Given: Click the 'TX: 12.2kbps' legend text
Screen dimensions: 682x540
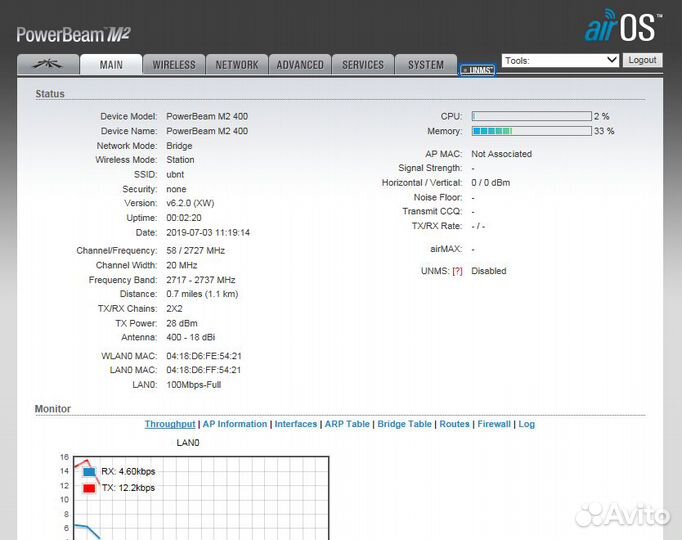Looking at the screenshot, I should pyautogui.click(x=128, y=488).
